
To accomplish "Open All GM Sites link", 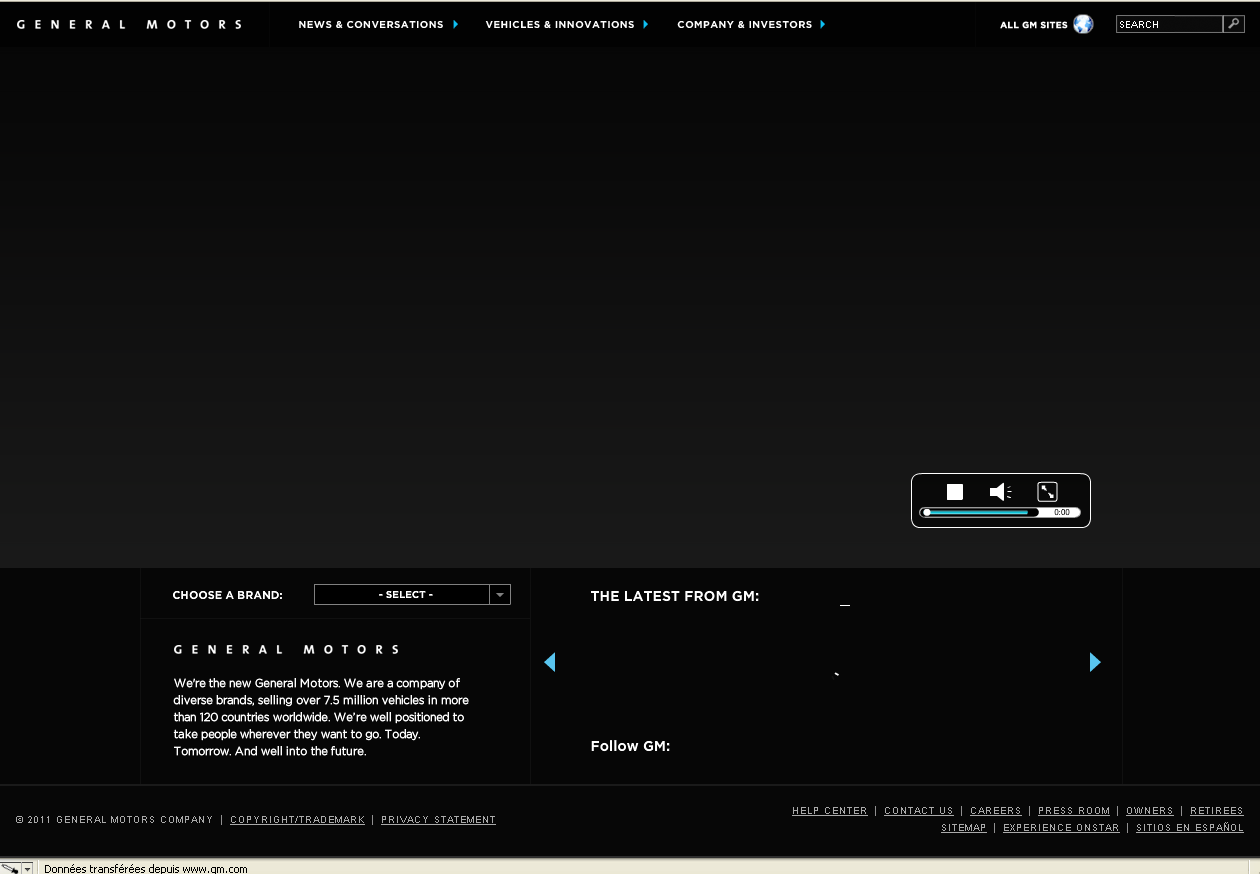I will (1034, 25).
